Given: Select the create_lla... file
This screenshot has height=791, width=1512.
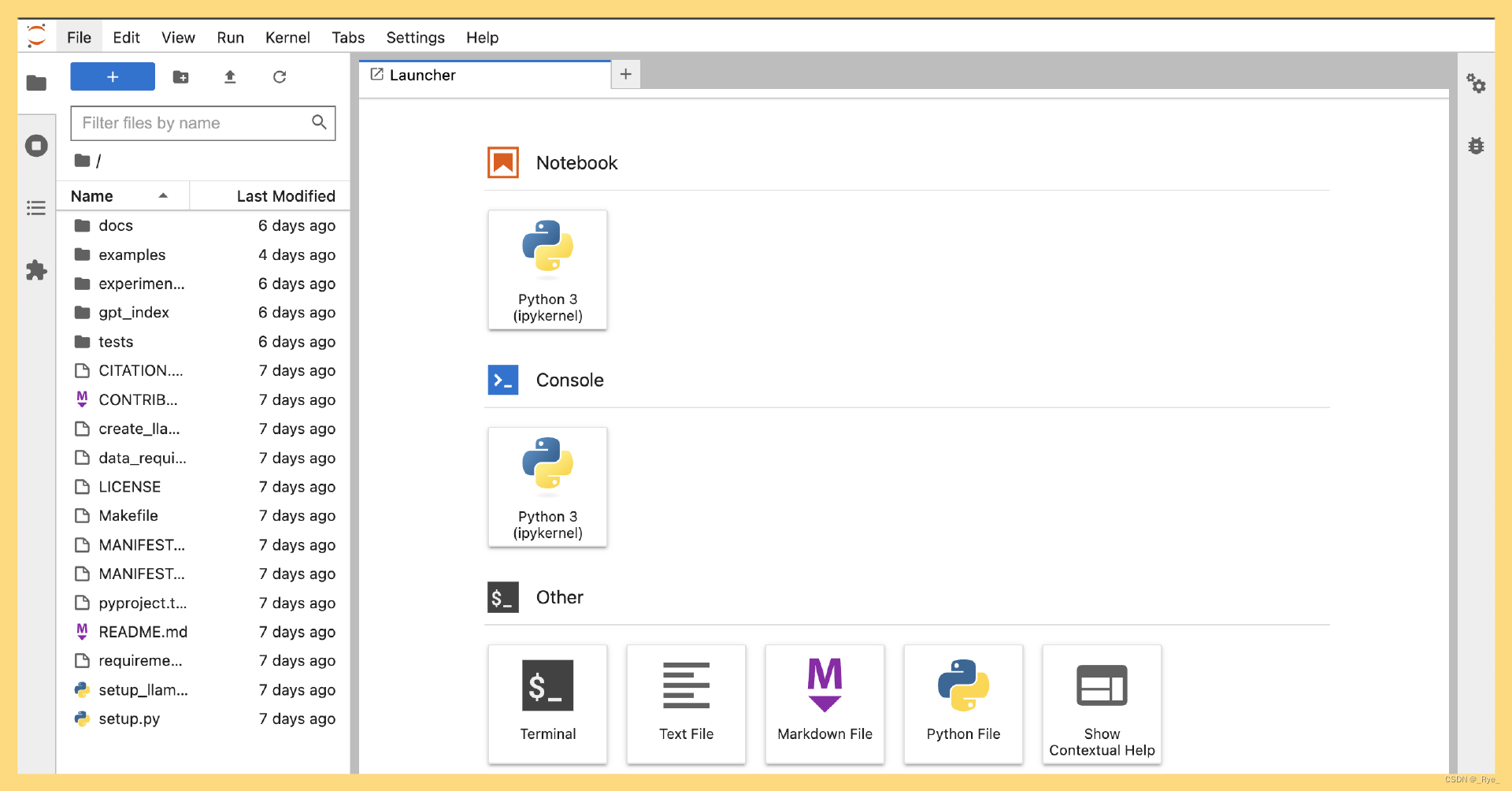Looking at the screenshot, I should click(203, 429).
